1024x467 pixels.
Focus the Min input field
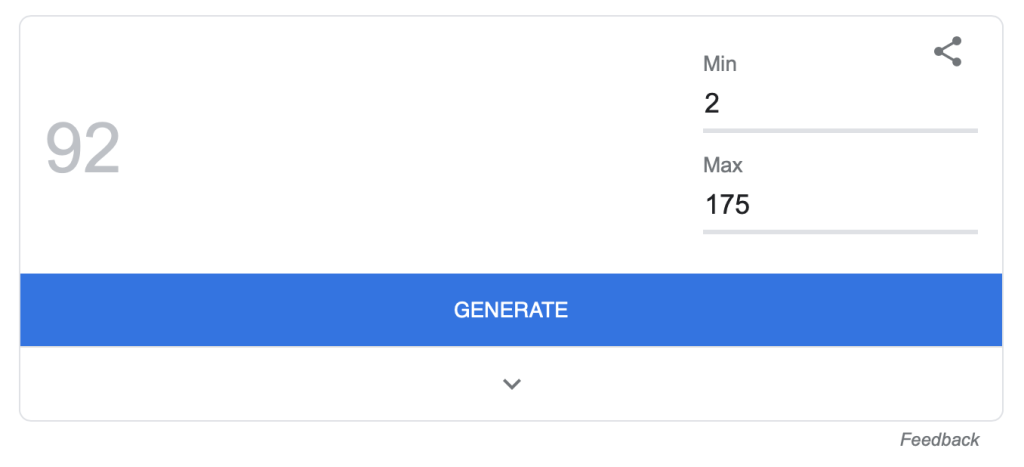pos(840,104)
